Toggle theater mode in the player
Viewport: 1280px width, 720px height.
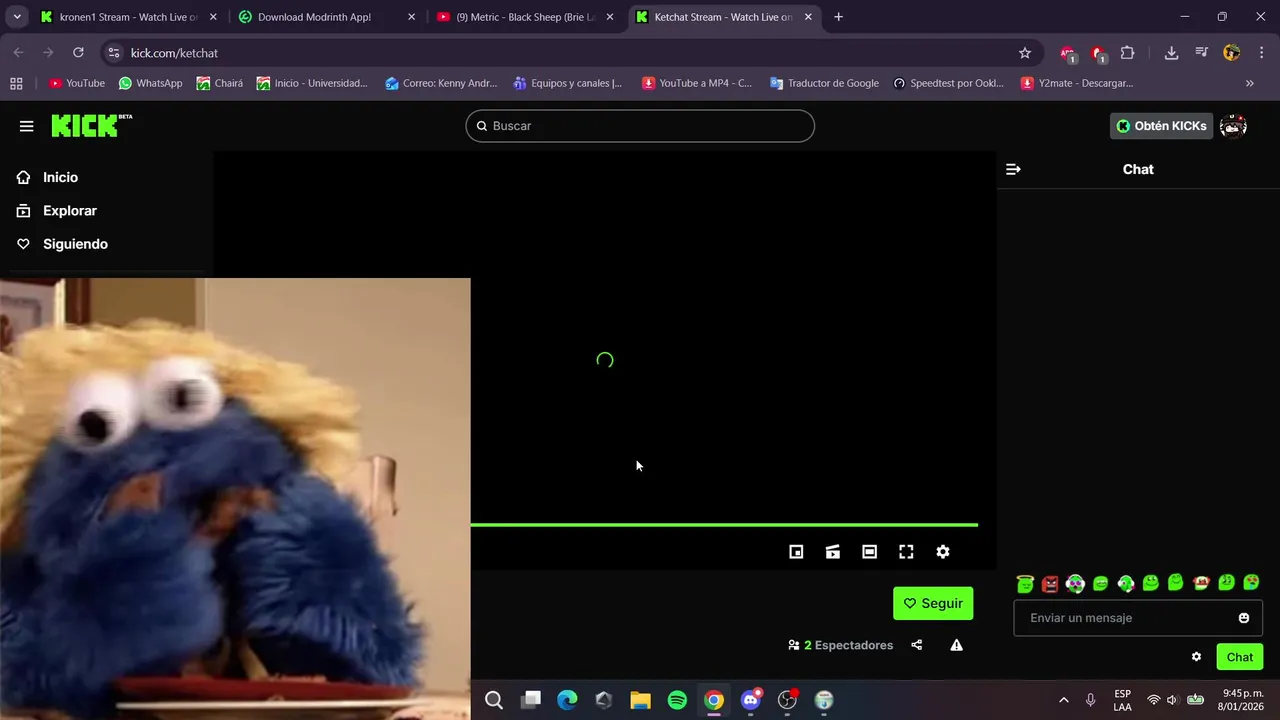click(870, 552)
